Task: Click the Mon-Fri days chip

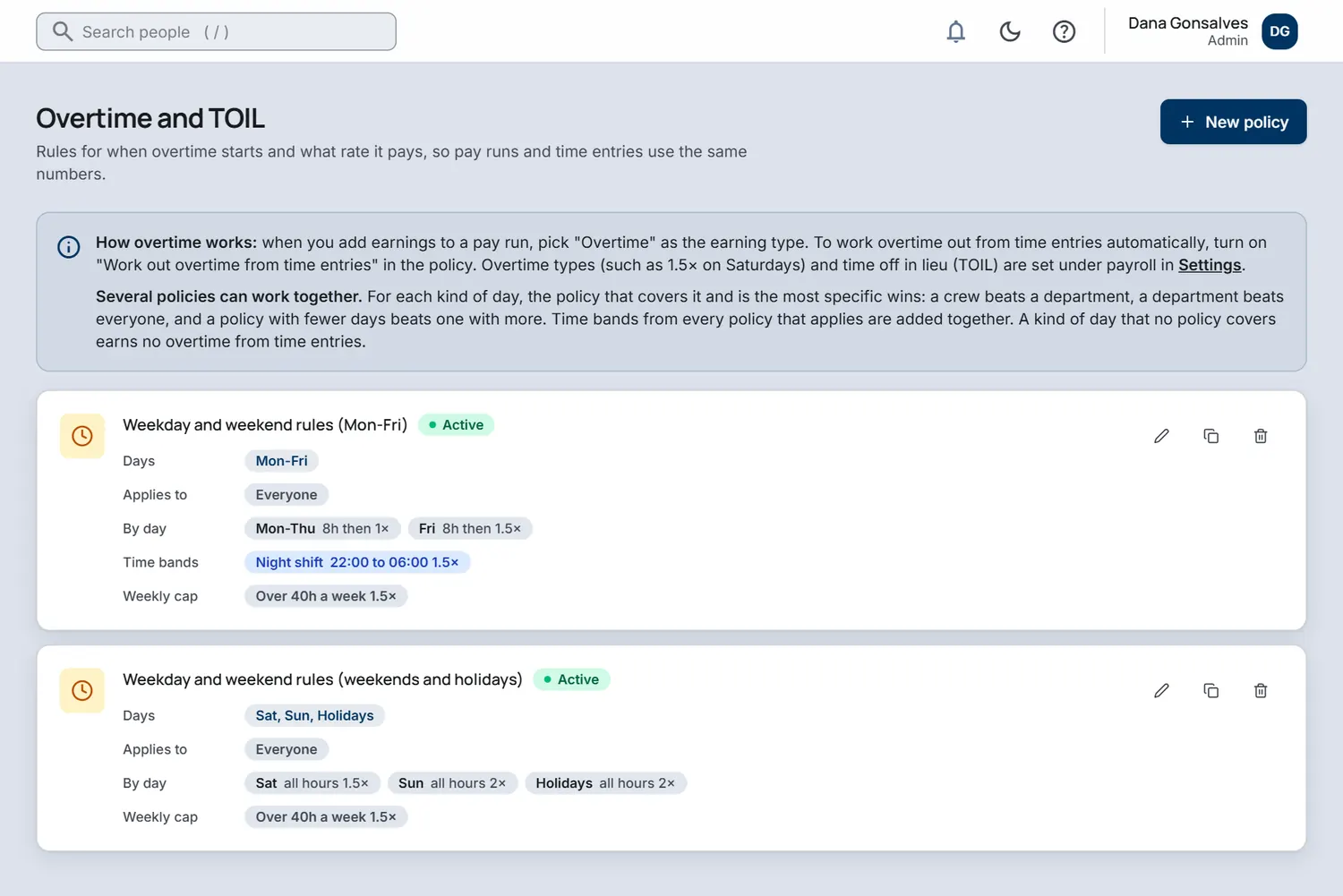Action: tap(281, 461)
